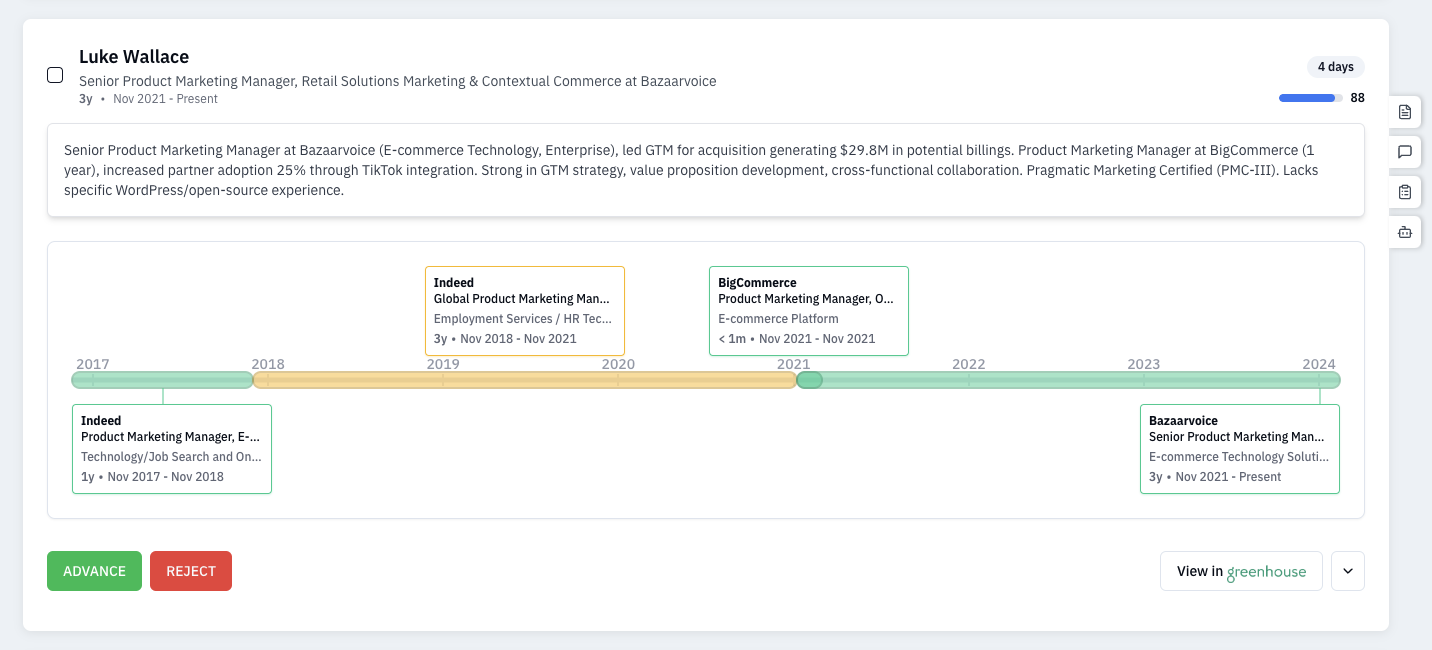1432x650 pixels.
Task: Open the document/resume icon in side panel
Action: 1405,112
